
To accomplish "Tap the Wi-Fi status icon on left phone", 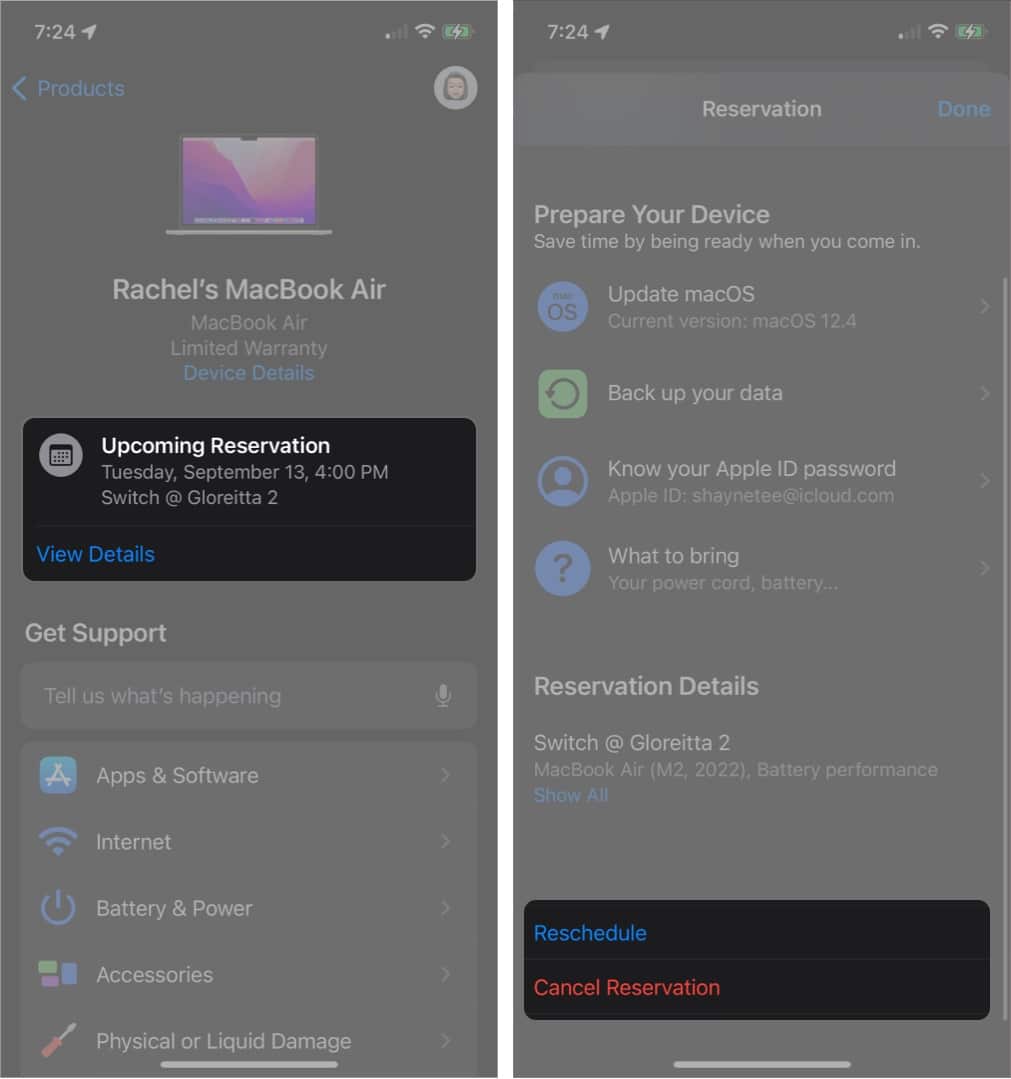I will [425, 32].
